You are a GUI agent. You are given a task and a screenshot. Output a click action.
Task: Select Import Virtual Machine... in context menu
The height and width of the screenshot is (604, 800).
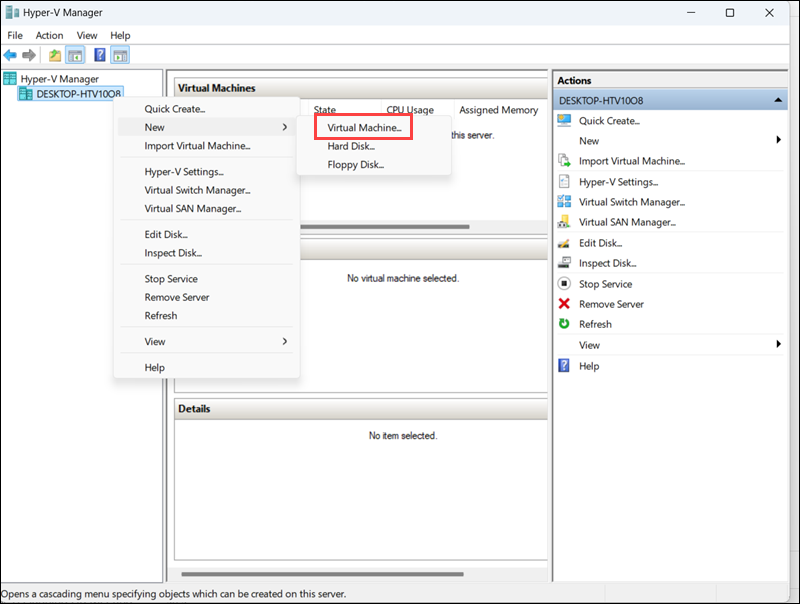point(197,146)
